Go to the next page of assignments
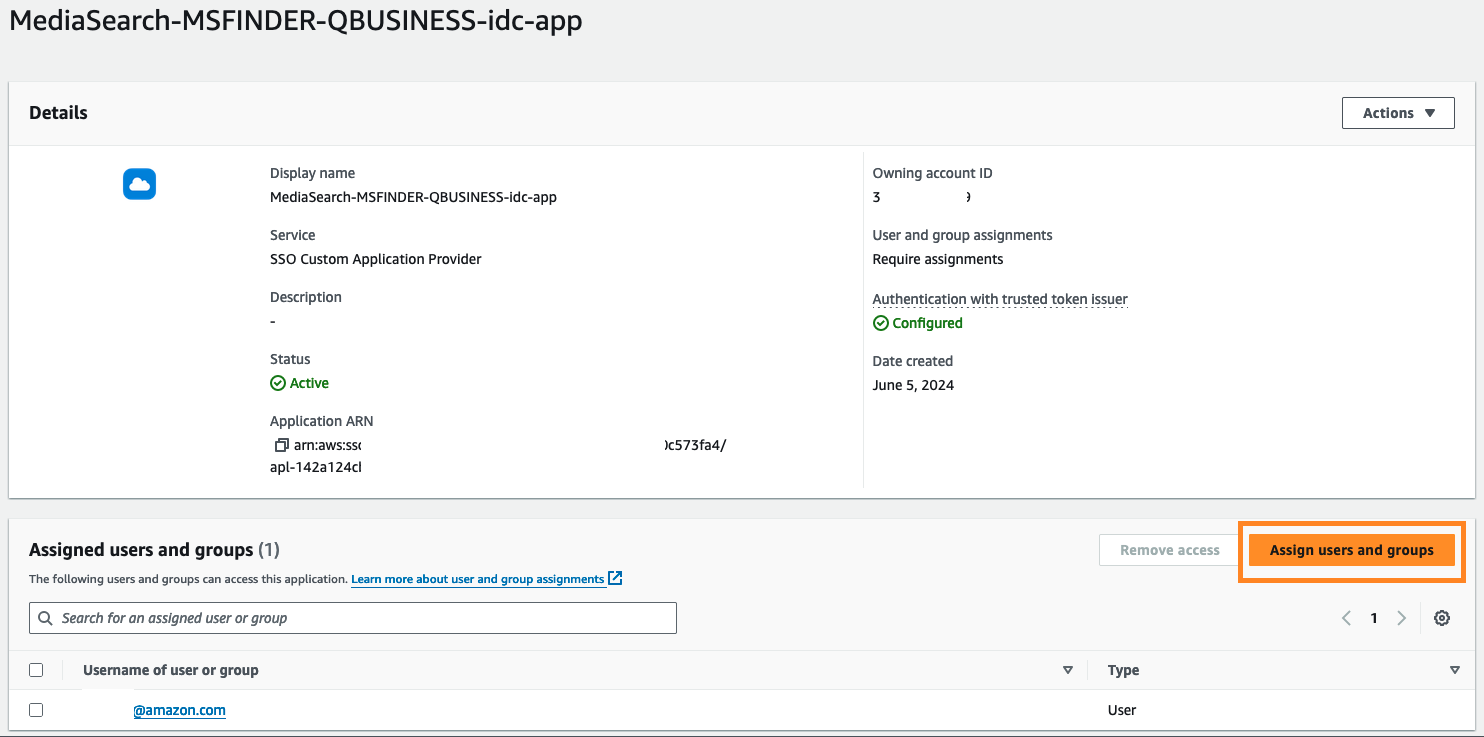Screen dimensions: 1484x737 (1402, 618)
